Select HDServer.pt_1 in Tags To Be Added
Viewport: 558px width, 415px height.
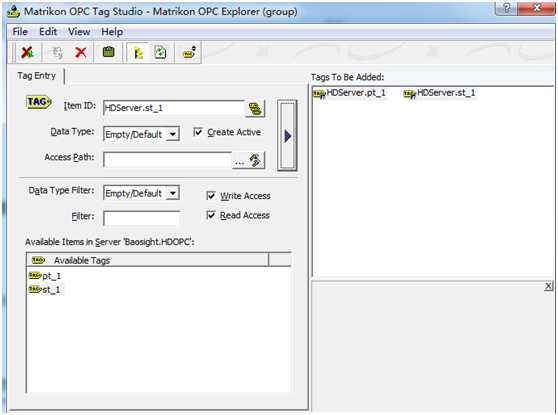coord(349,93)
